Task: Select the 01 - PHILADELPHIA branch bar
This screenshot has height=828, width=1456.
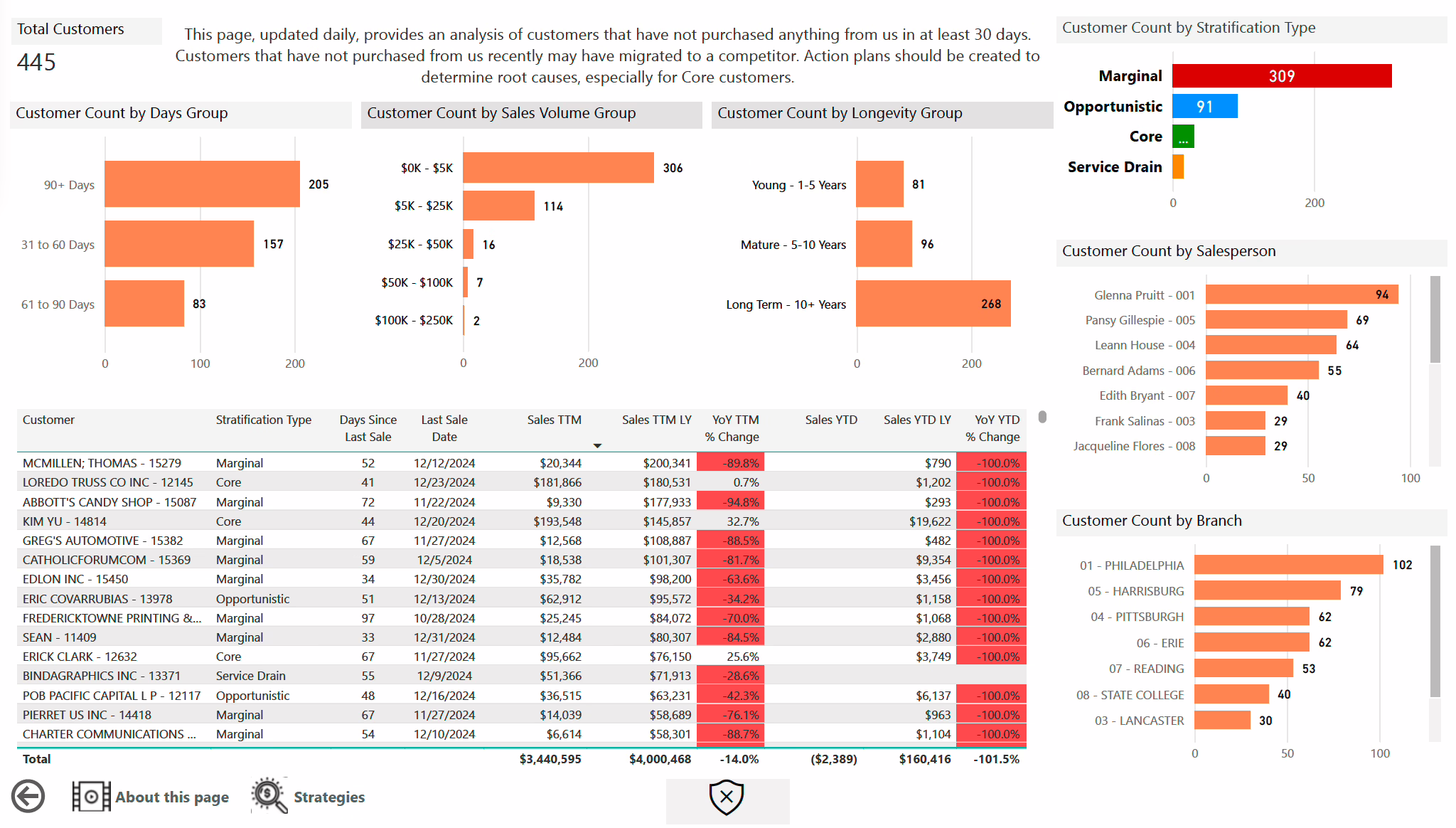Action: click(x=1288, y=565)
